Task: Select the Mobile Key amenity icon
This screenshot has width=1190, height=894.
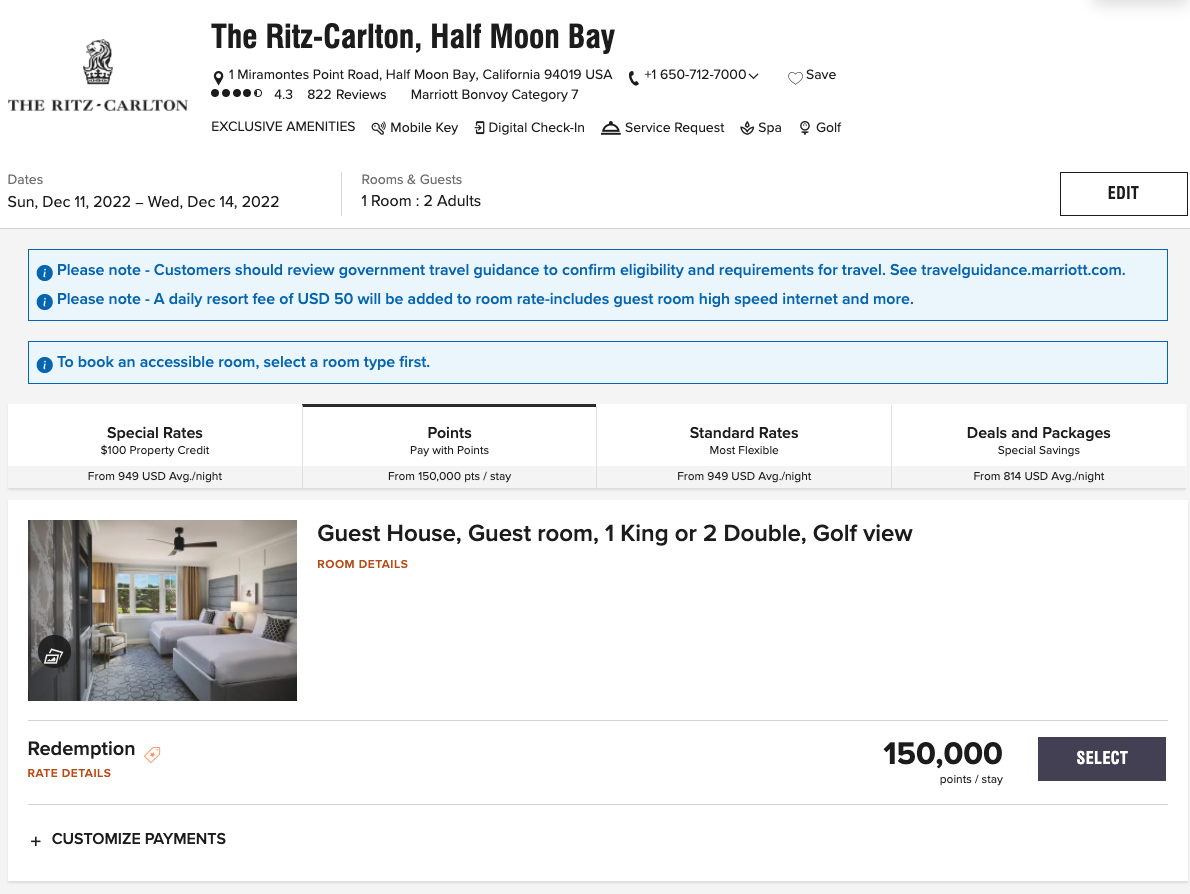Action: click(378, 128)
